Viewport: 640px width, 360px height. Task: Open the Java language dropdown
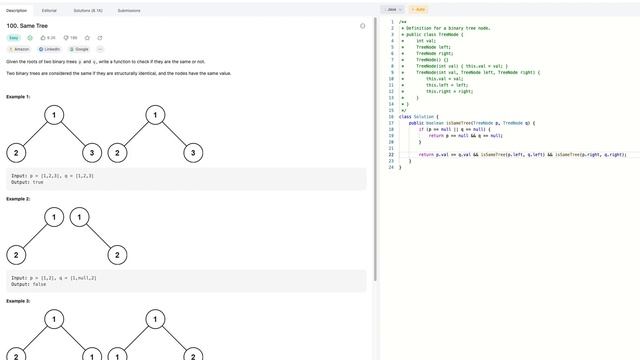tap(393, 9)
